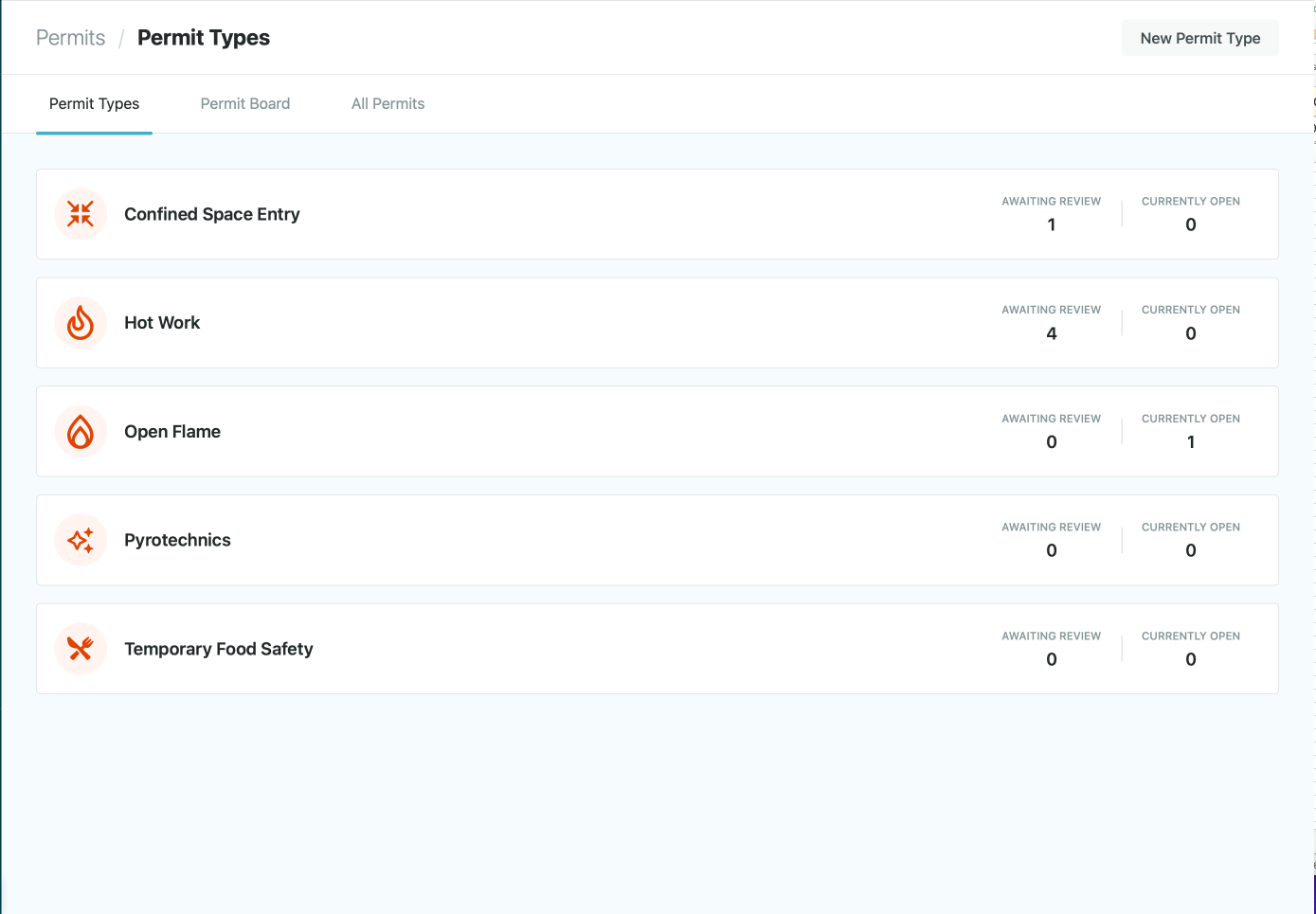
Task: Click the Pyrotechnics sparkles icon
Action: [81, 540]
